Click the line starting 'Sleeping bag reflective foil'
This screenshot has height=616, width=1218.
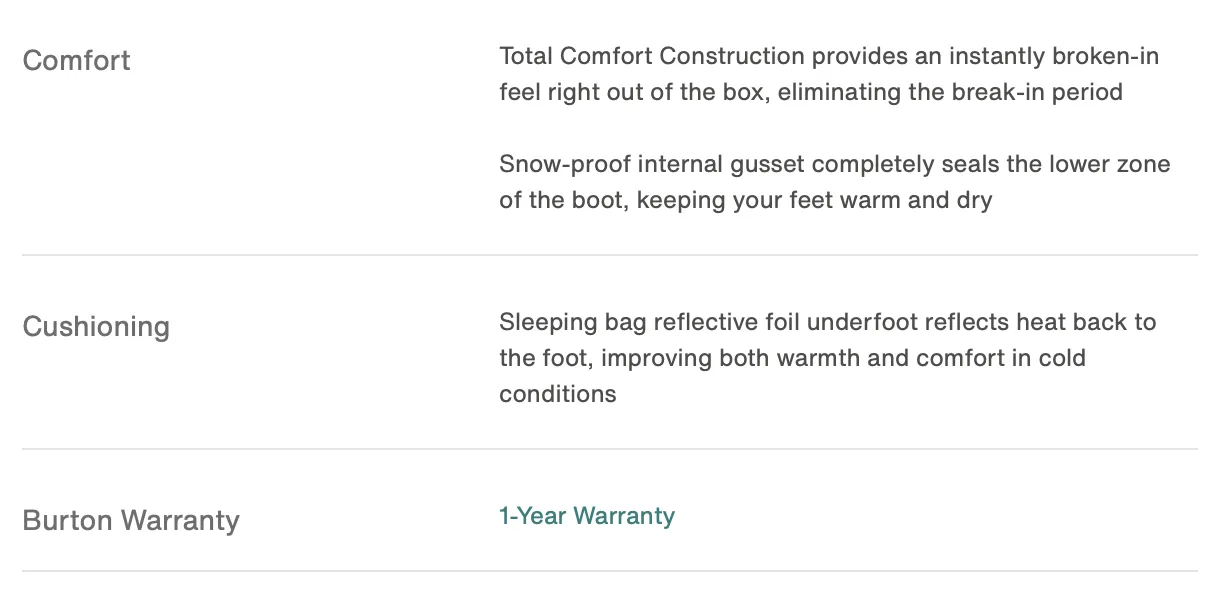pyautogui.click(x=827, y=322)
